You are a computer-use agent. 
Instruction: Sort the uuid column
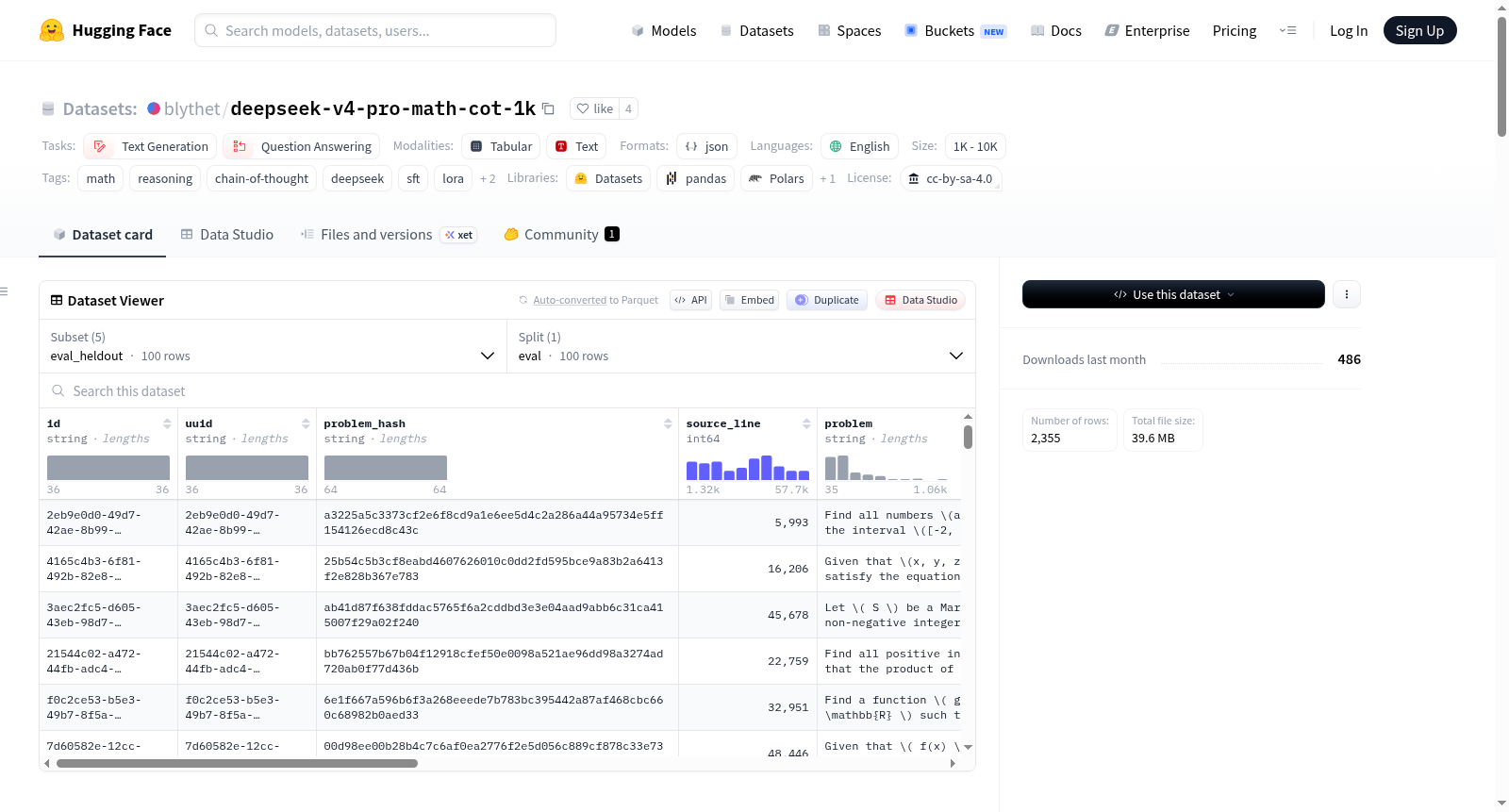click(306, 423)
